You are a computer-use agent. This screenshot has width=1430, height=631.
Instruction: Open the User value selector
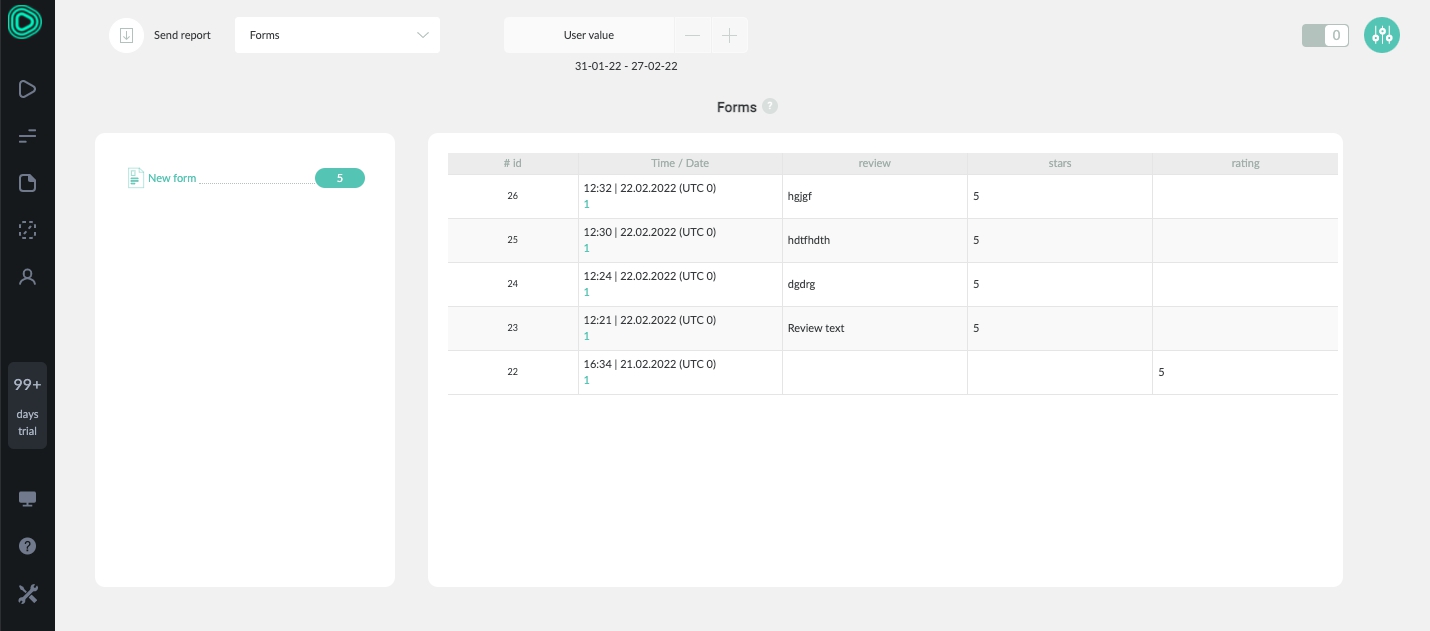click(589, 35)
